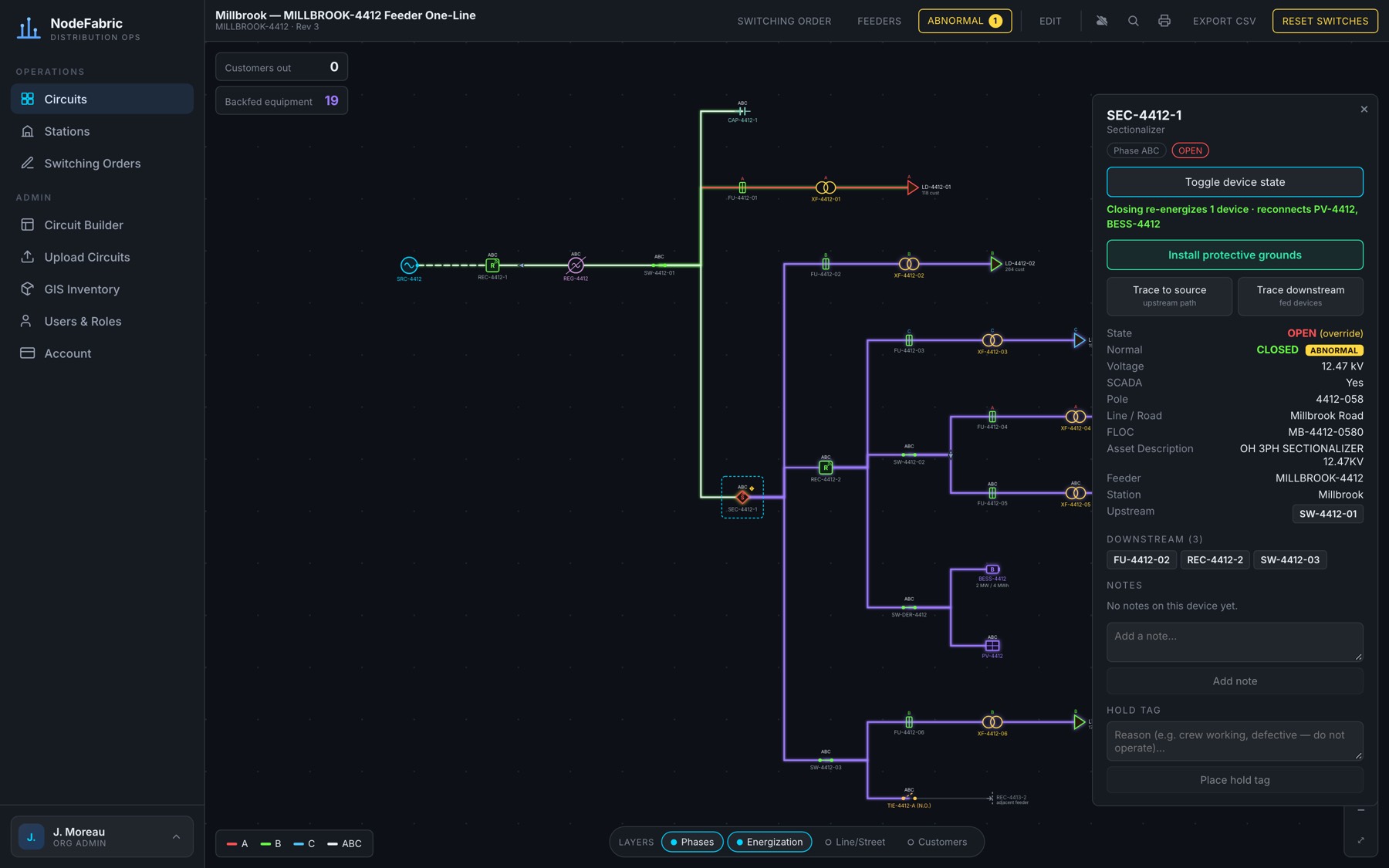Select switch SW-4412-03

click(826, 760)
